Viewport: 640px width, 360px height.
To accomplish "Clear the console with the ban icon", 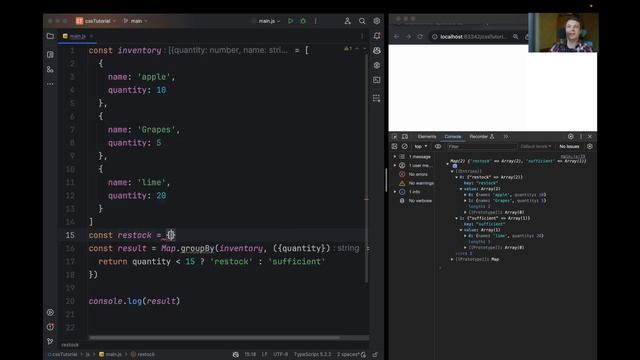I will 404,147.
